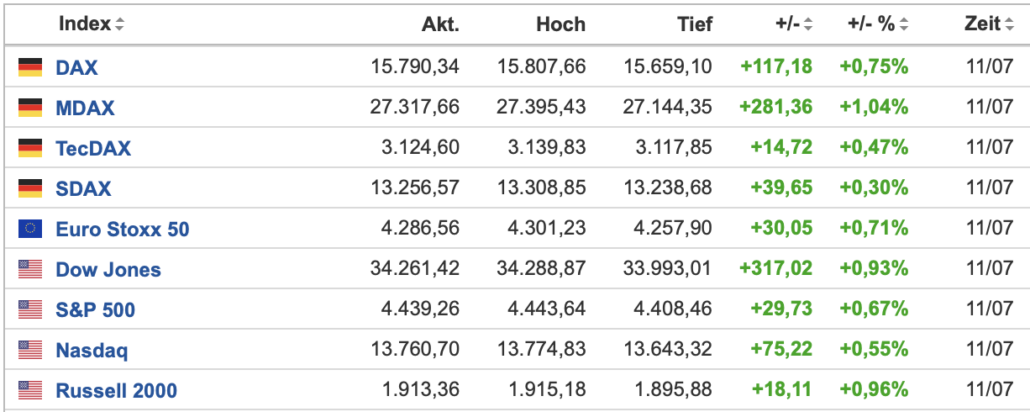Click the US flag next to S&P 500
The image size is (1030, 412).
click(30, 309)
